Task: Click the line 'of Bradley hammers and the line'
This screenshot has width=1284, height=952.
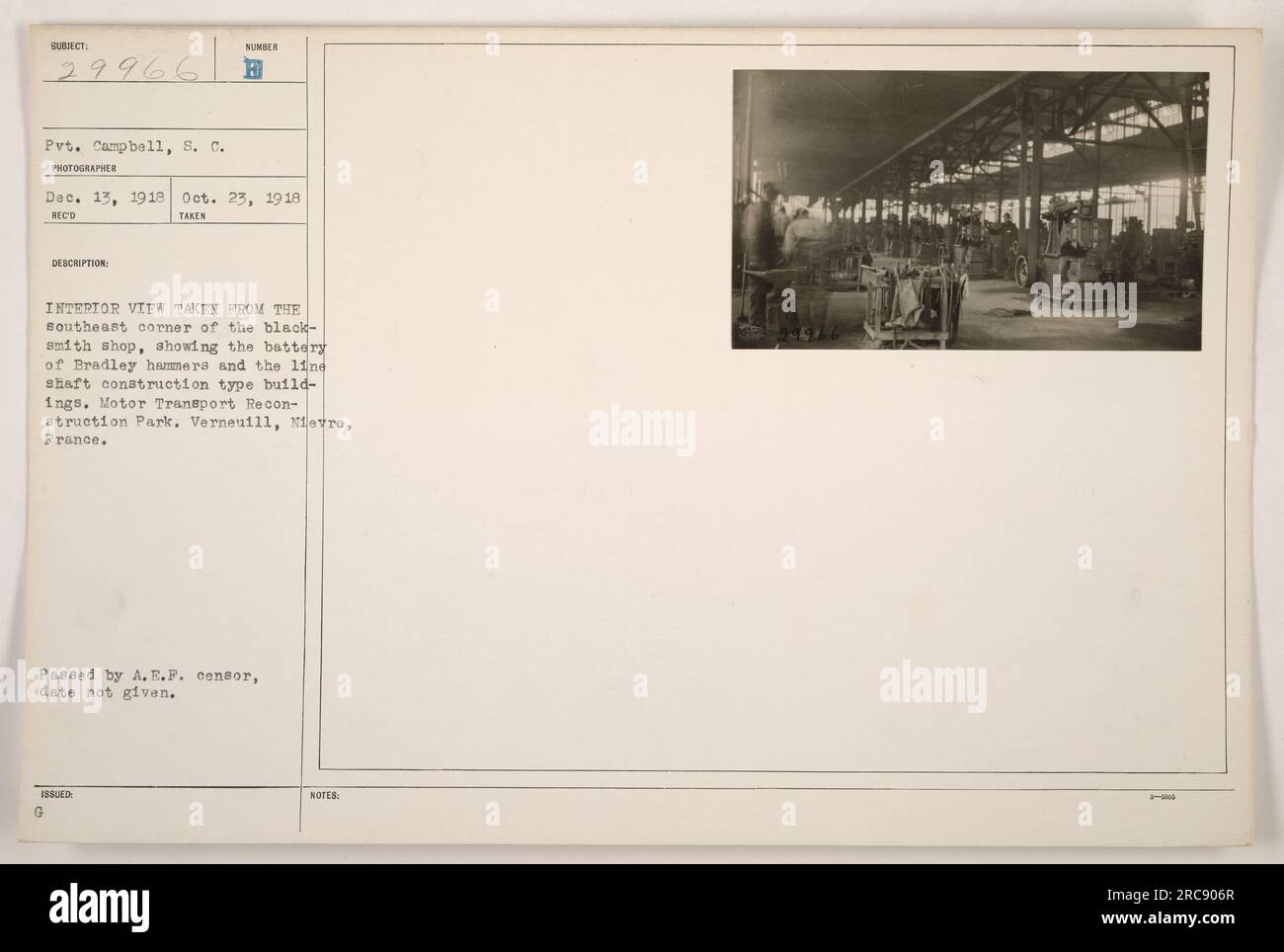Action: pyautogui.click(x=184, y=364)
